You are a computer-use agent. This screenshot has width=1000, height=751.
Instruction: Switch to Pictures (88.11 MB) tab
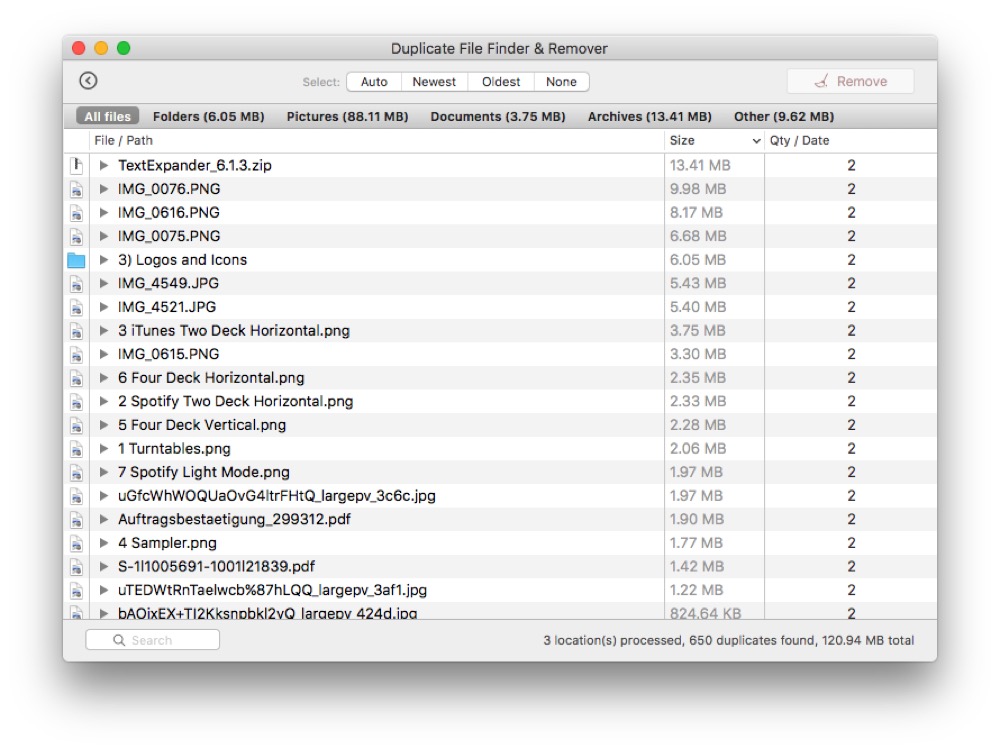348,117
